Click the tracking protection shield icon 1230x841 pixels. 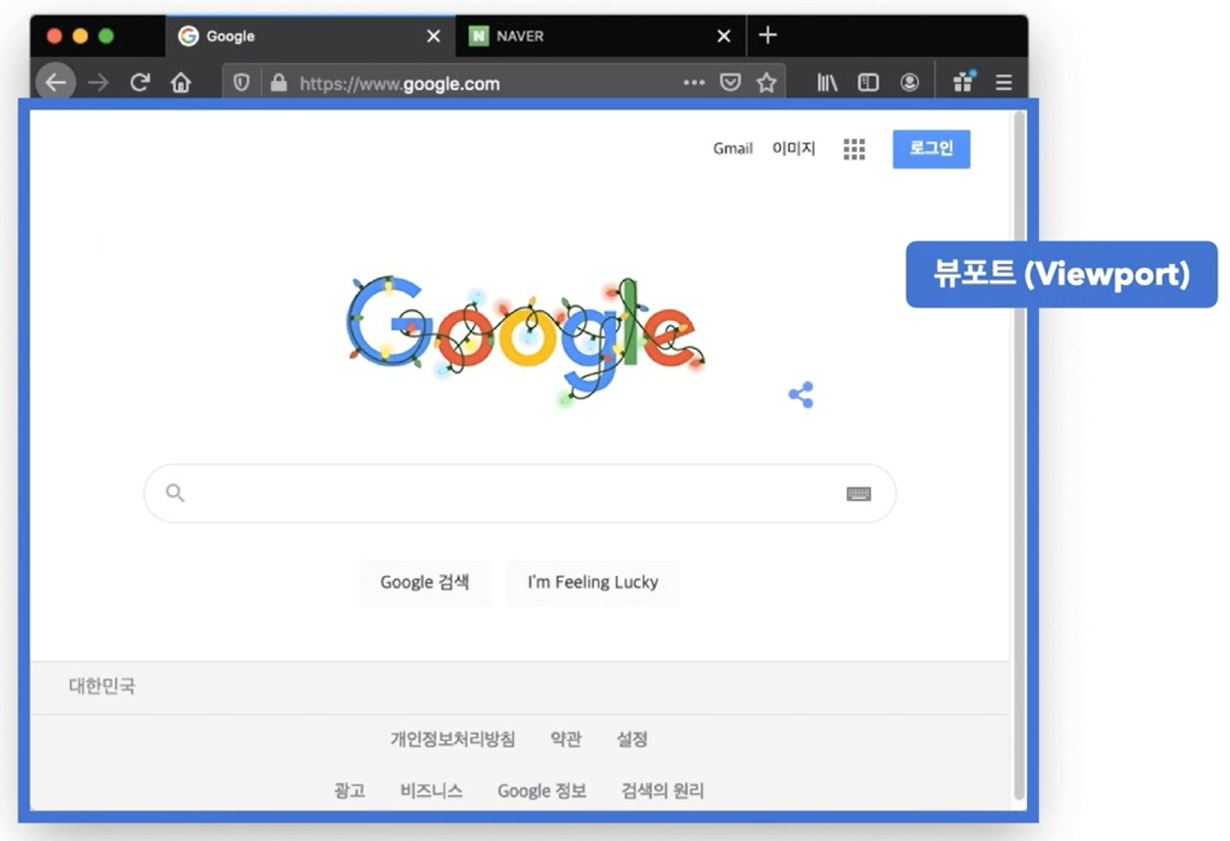tap(241, 83)
